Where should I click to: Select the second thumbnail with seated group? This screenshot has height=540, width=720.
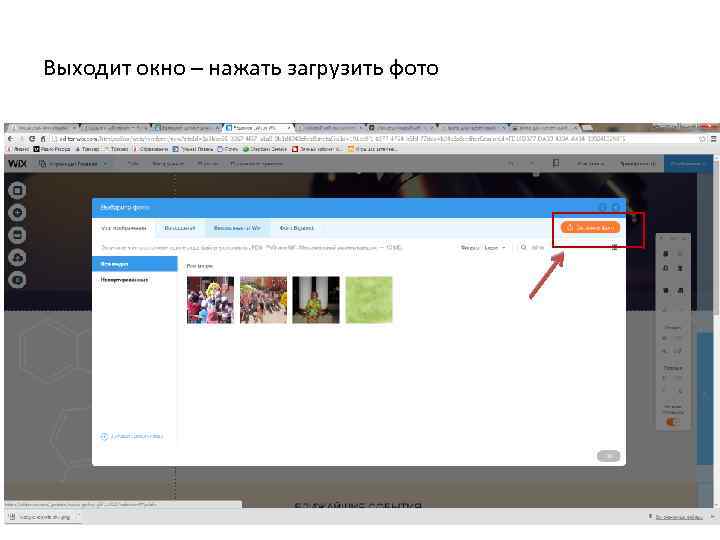click(x=263, y=300)
